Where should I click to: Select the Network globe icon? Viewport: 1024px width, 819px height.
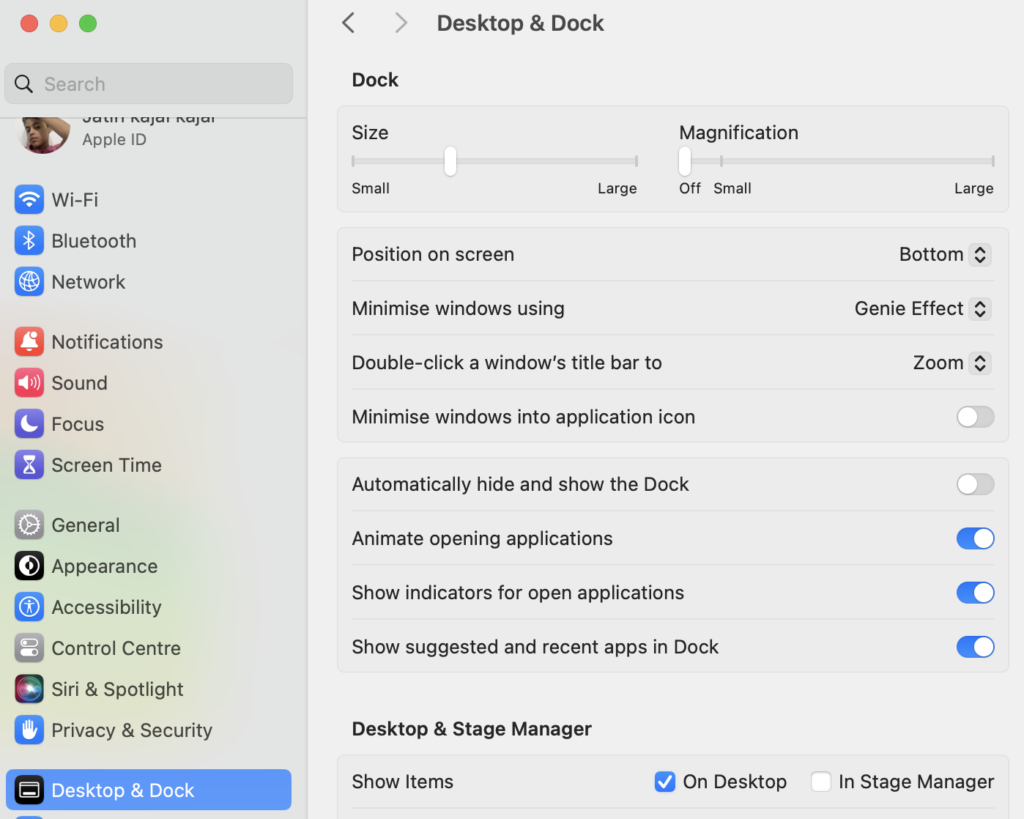29,282
